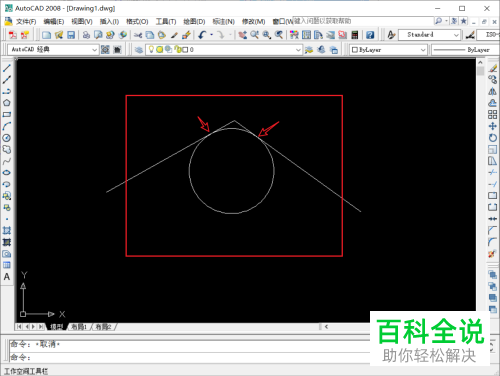Open the ByLayer color dropdown
500x376 pixels.
(x=389, y=50)
